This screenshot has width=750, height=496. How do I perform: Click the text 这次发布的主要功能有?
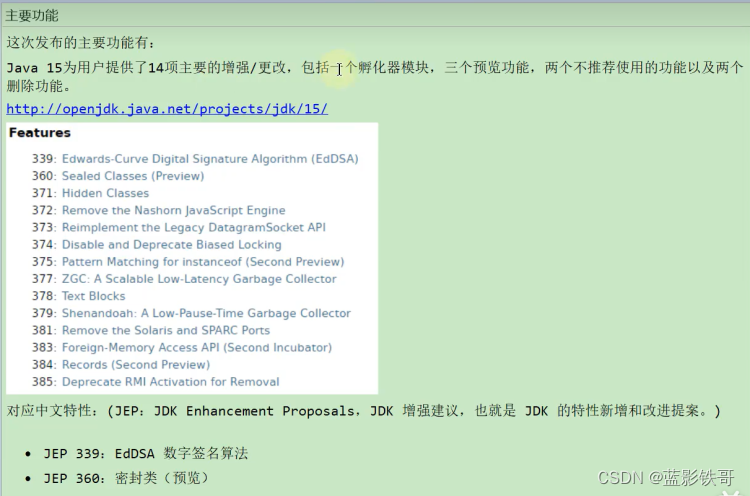click(x=80, y=43)
